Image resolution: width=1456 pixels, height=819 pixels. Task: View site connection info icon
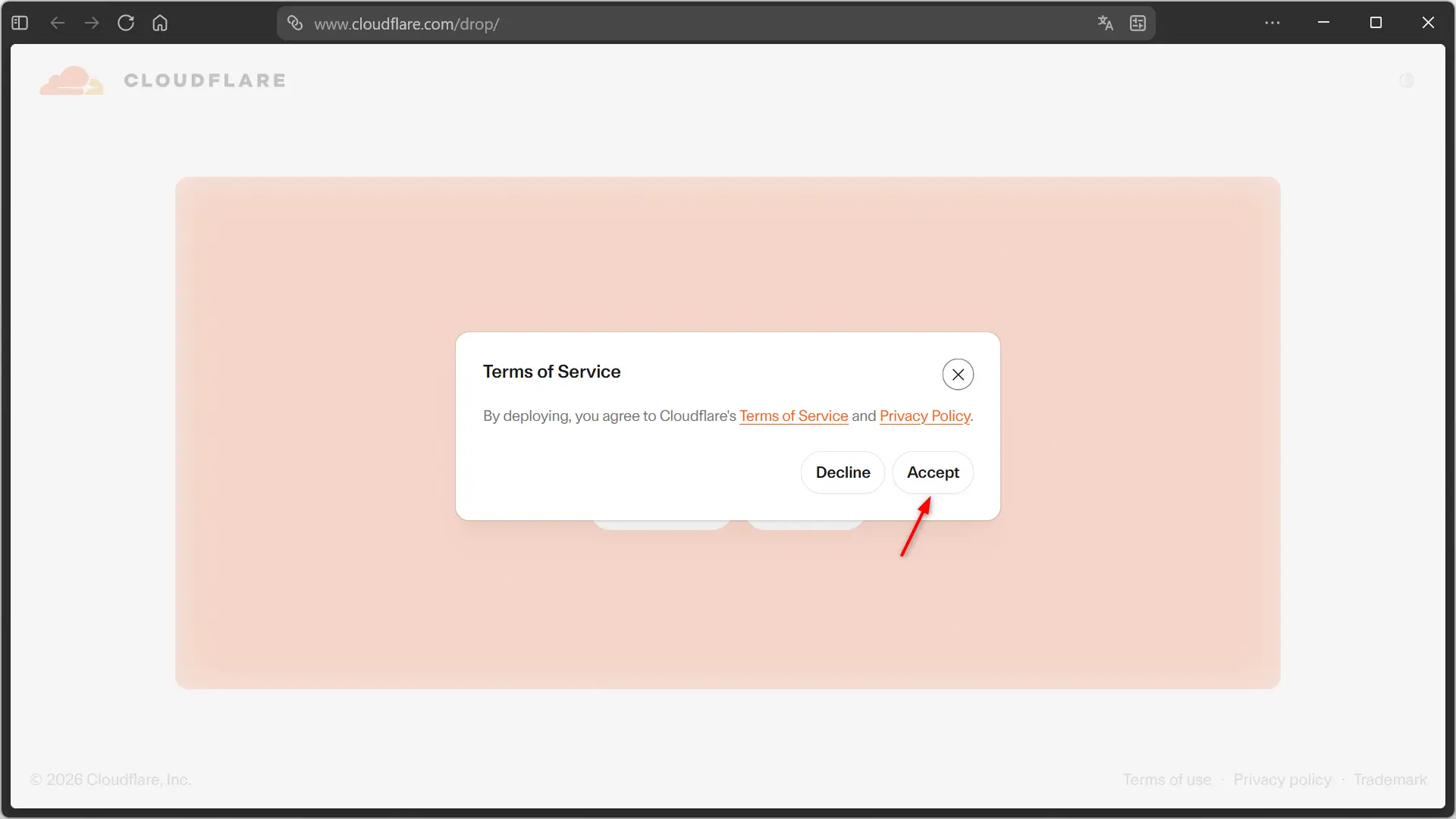295,23
